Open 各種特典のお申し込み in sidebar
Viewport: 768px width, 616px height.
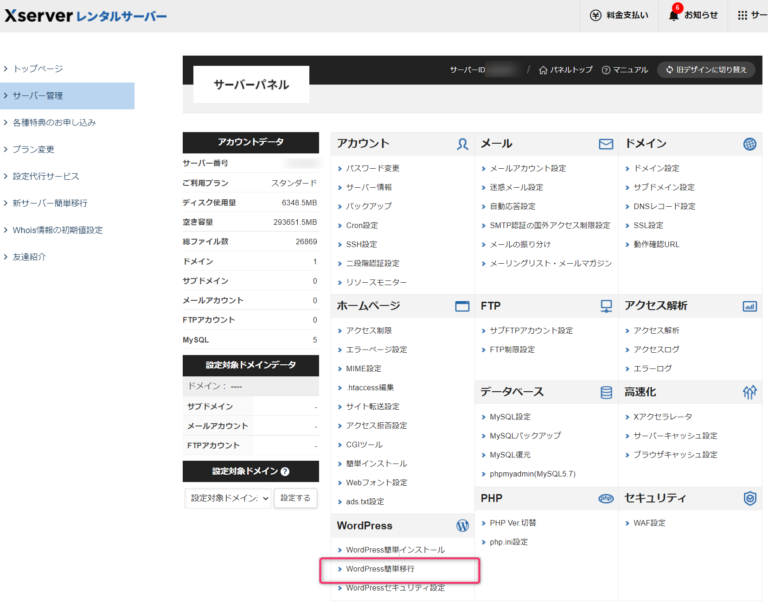[x=54, y=122]
